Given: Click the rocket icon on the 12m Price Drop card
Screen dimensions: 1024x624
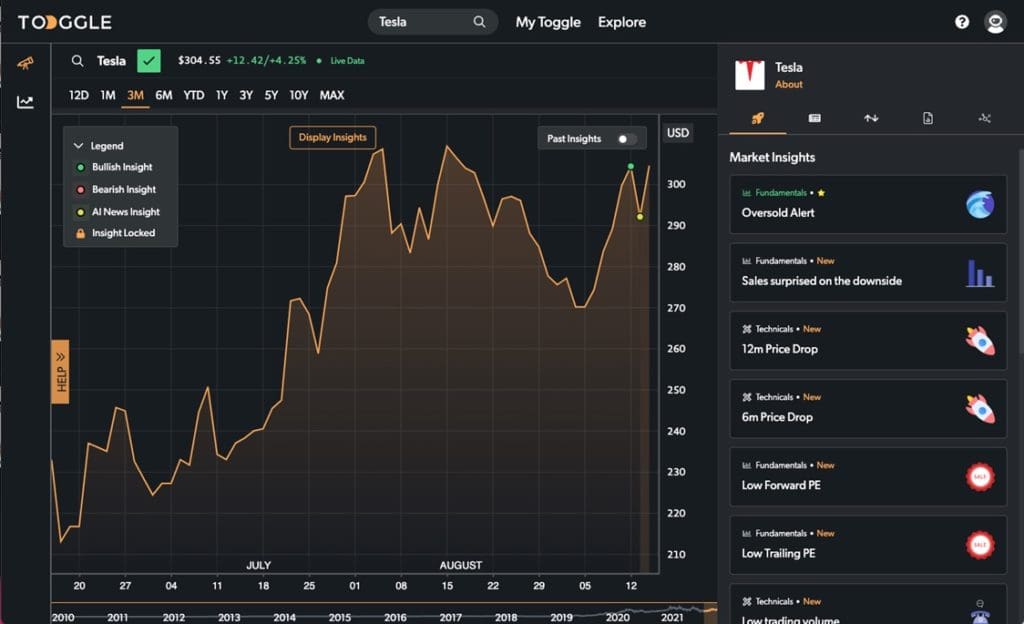Looking at the screenshot, I should (x=980, y=341).
